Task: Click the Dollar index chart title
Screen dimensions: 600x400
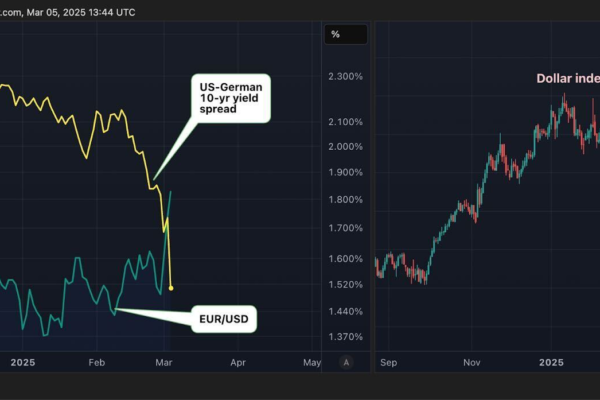Action: tap(563, 78)
